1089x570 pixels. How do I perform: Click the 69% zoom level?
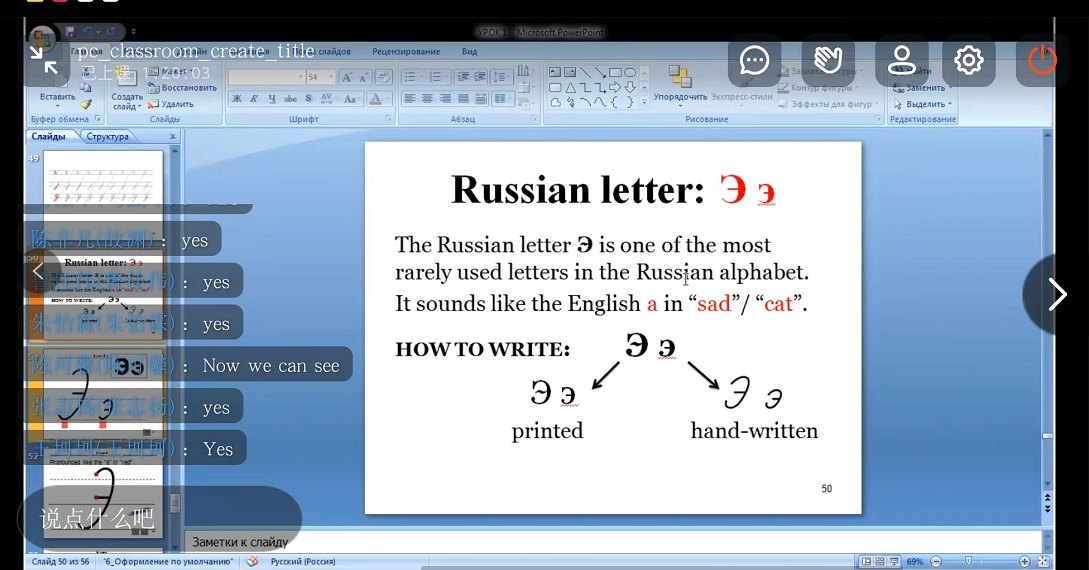[915, 561]
